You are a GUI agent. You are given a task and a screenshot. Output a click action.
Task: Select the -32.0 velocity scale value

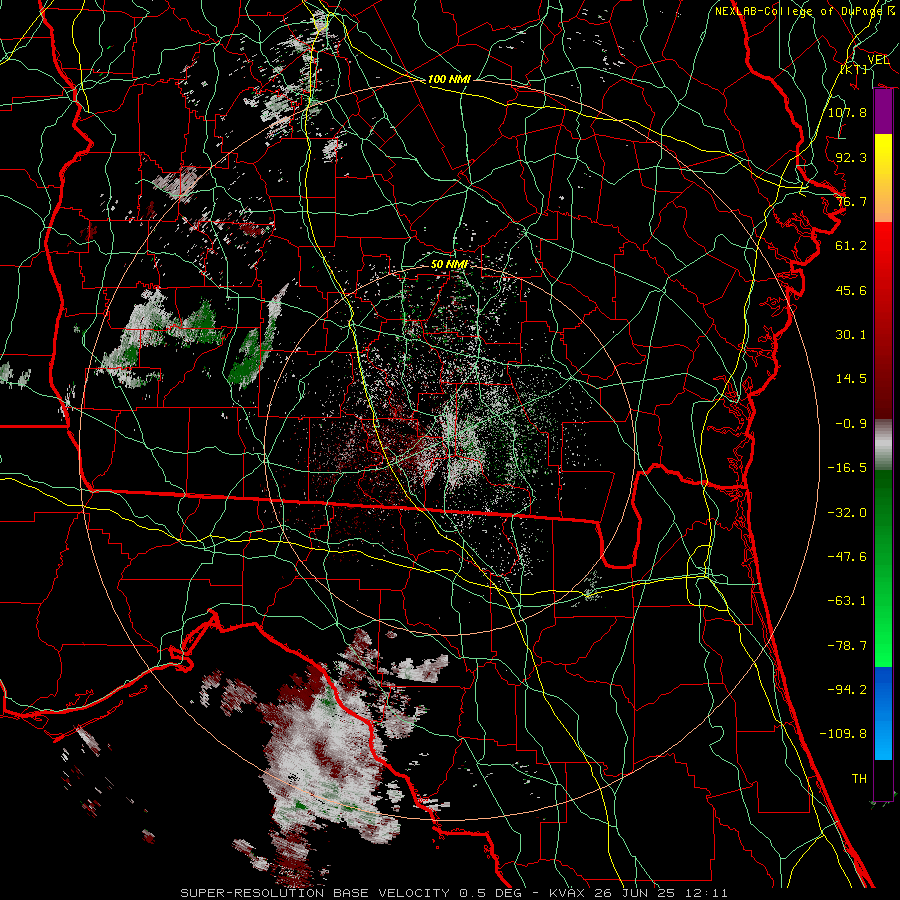[847, 513]
